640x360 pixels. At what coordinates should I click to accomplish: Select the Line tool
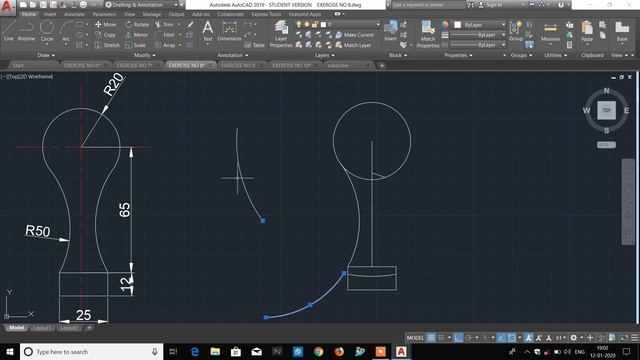[9, 31]
